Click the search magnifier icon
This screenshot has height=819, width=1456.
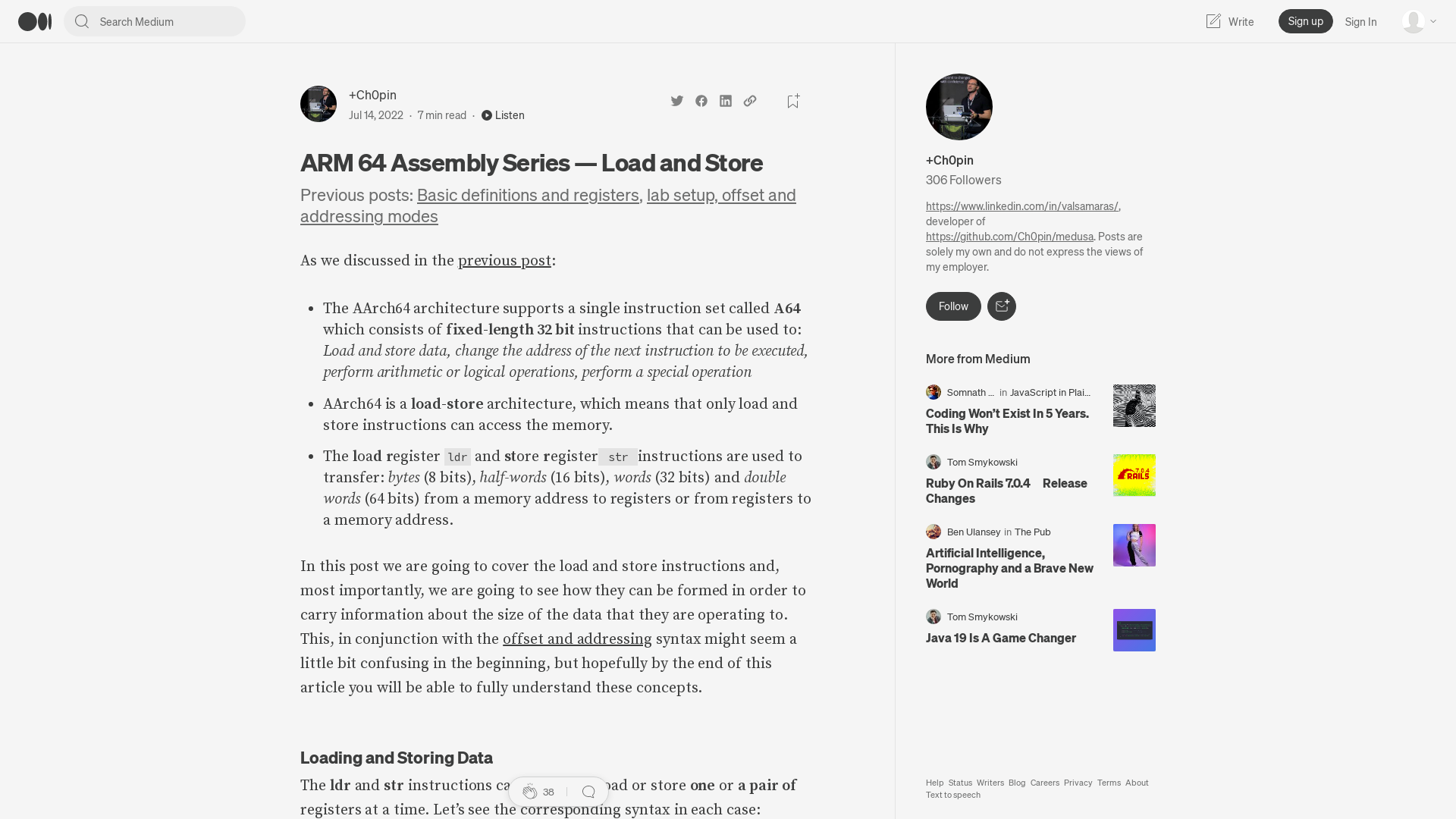[x=81, y=21]
